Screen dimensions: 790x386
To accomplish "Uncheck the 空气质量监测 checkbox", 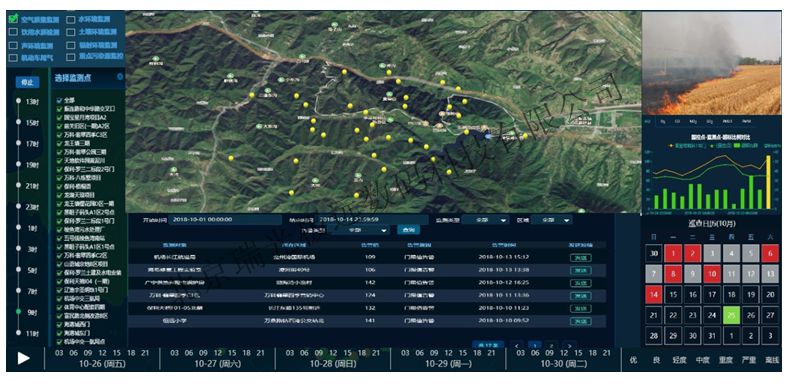I will point(13,19).
